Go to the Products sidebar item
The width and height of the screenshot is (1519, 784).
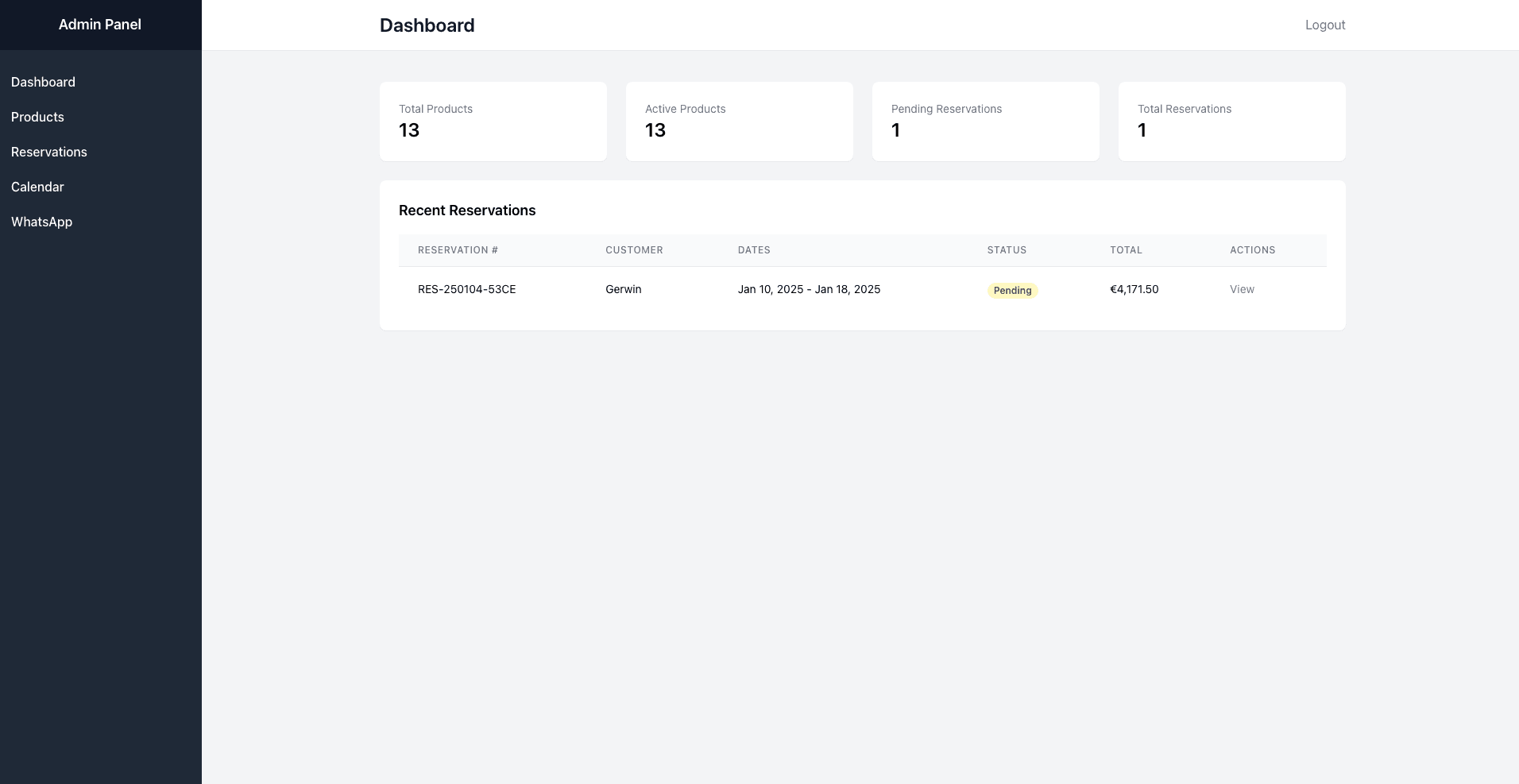(37, 117)
